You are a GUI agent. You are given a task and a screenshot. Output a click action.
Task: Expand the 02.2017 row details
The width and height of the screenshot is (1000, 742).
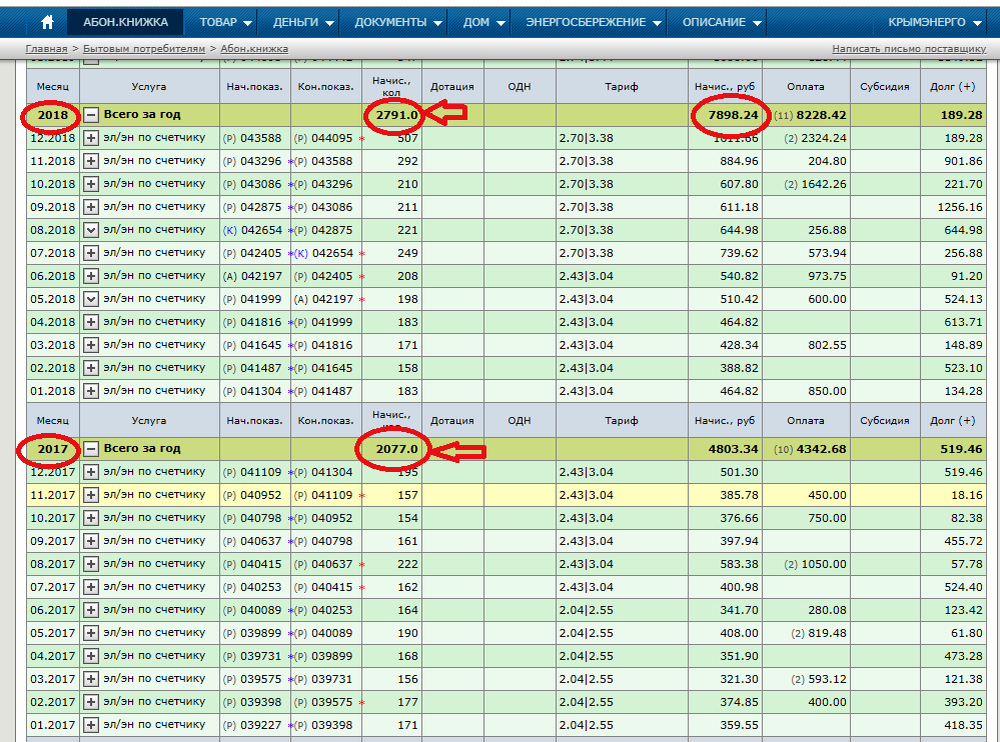(x=91, y=702)
